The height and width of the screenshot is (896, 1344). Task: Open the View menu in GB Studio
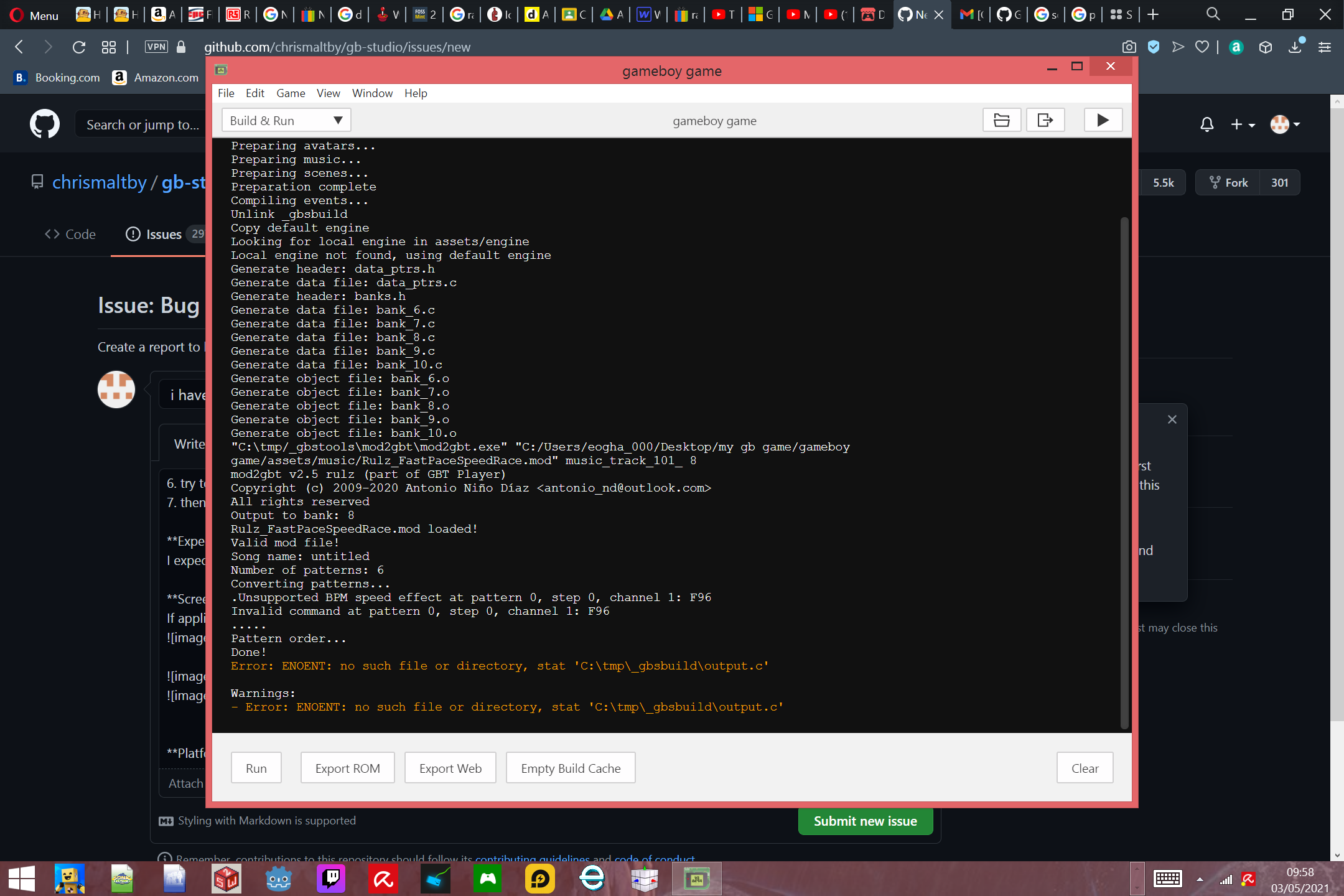click(328, 93)
